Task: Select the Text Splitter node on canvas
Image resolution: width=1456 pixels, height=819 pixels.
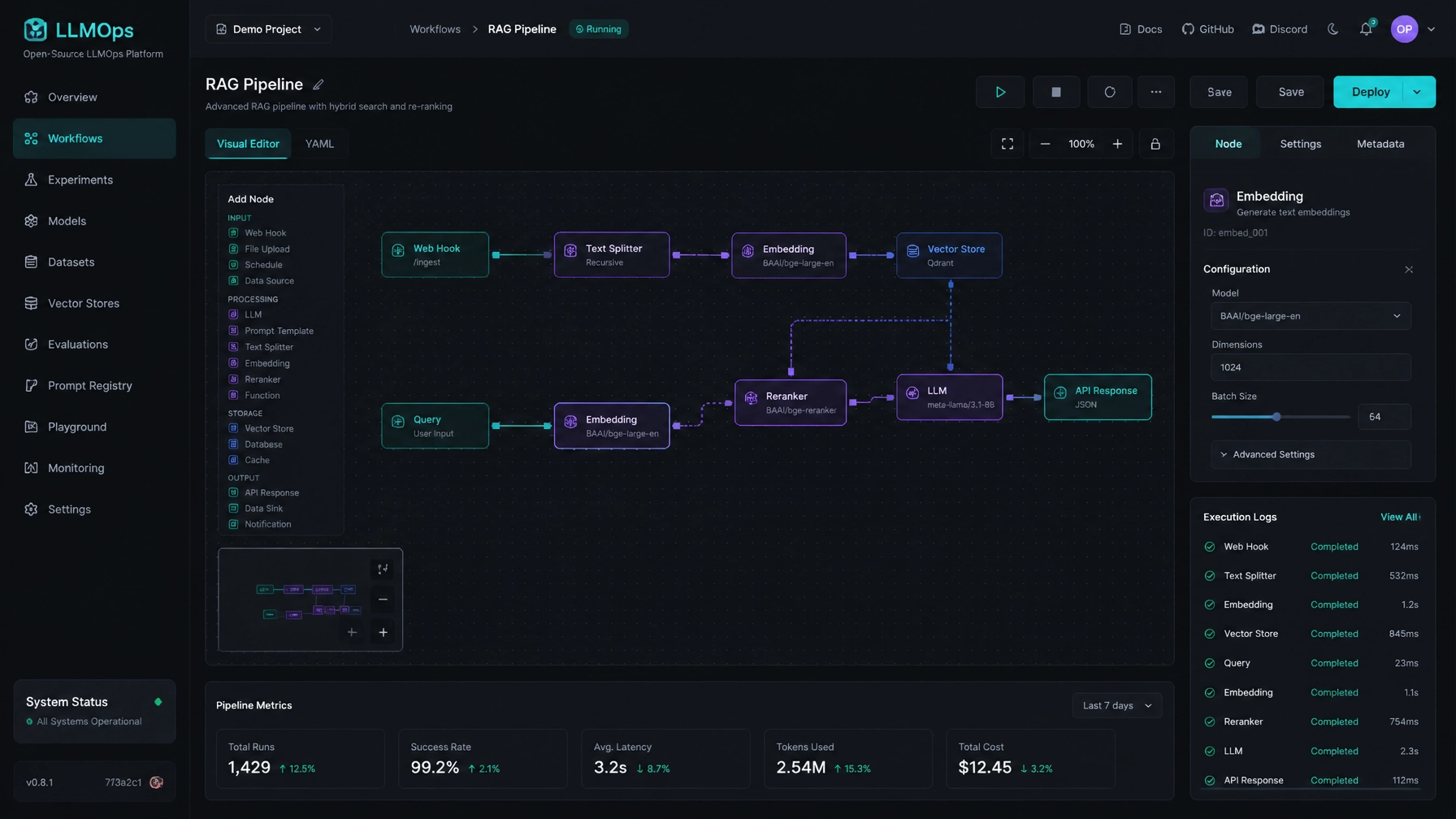Action: [x=612, y=255]
